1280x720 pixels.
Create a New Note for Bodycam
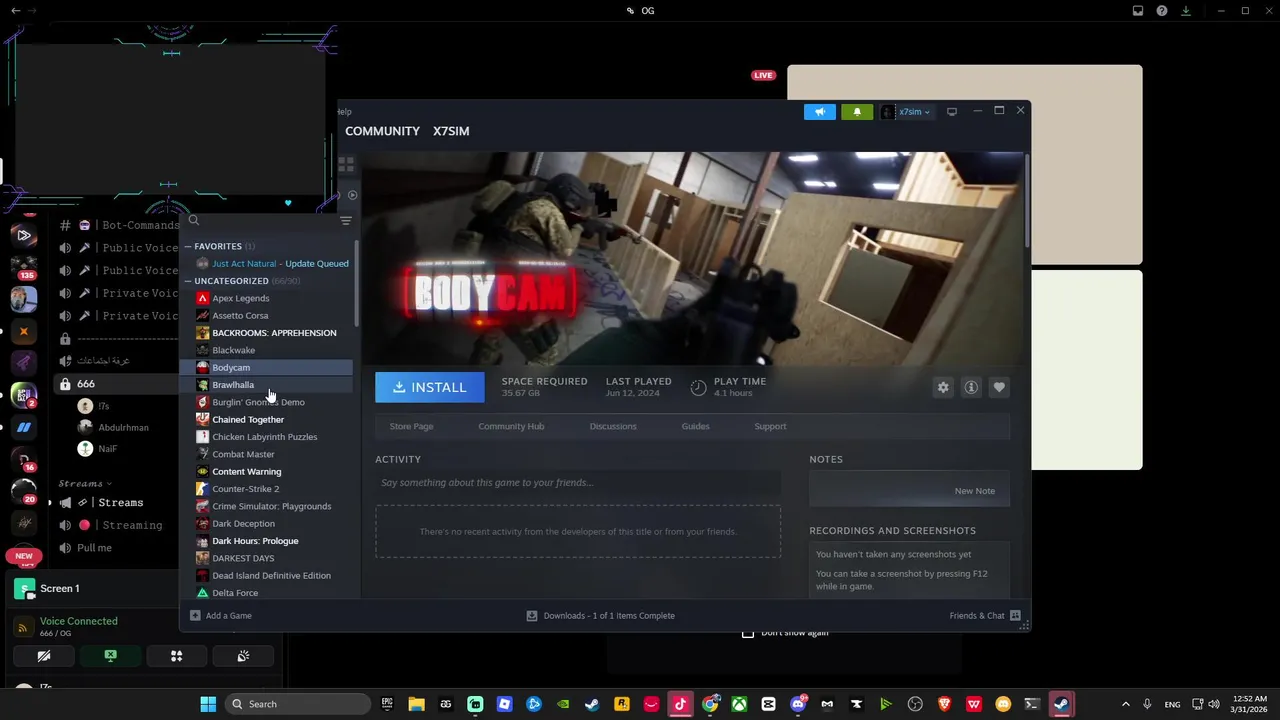point(974,491)
